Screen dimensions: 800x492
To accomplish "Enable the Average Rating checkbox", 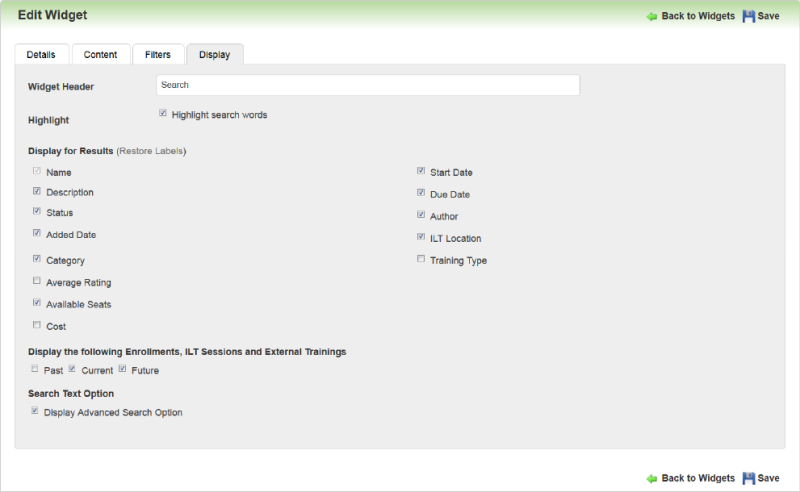I will pyautogui.click(x=37, y=281).
